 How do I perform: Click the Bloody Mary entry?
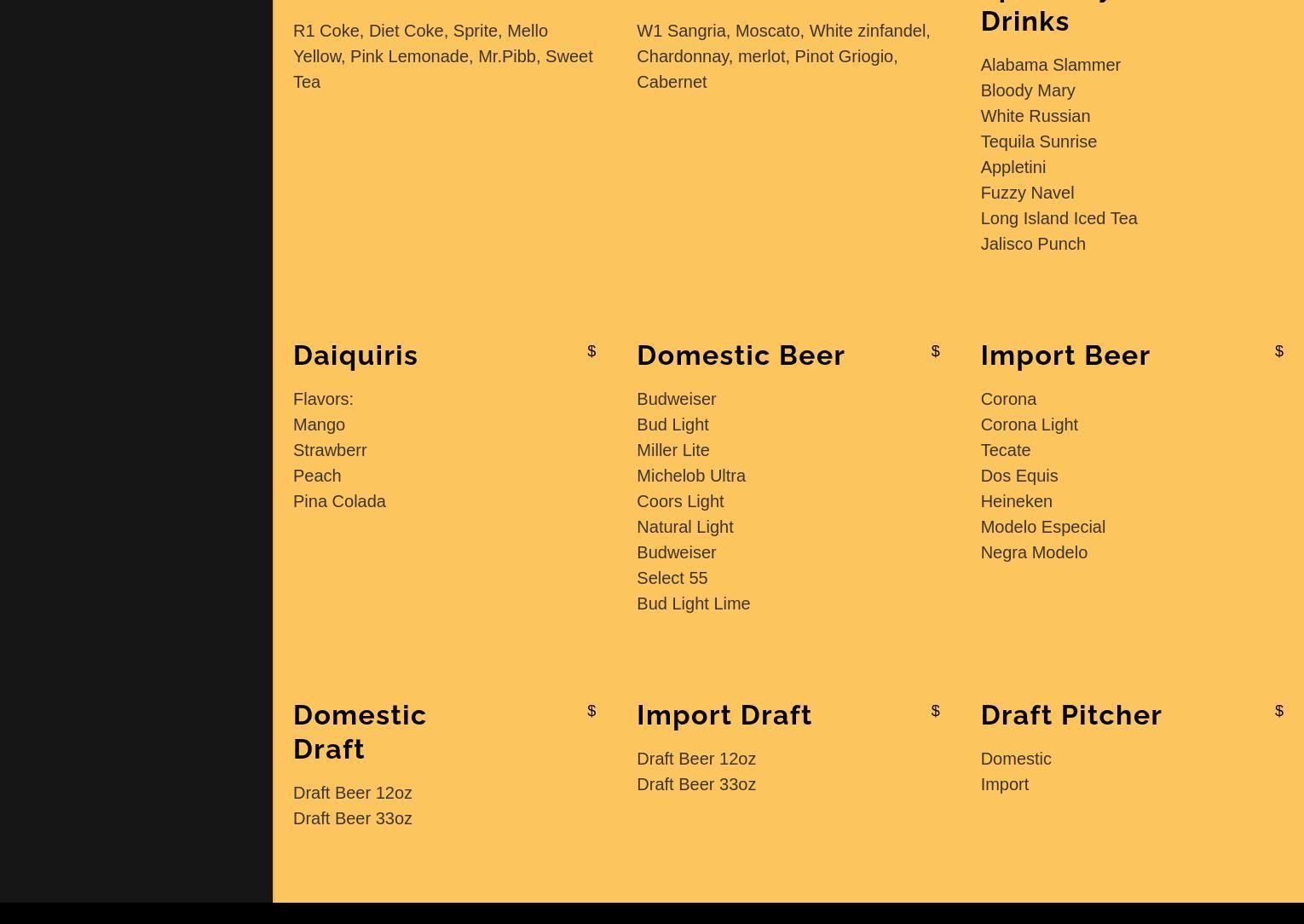click(1028, 90)
